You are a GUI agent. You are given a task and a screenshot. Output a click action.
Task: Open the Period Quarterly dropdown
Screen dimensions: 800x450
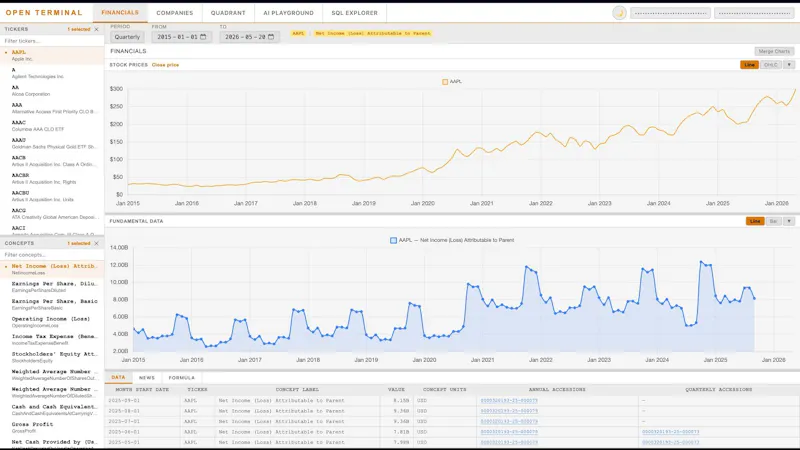tap(127, 37)
